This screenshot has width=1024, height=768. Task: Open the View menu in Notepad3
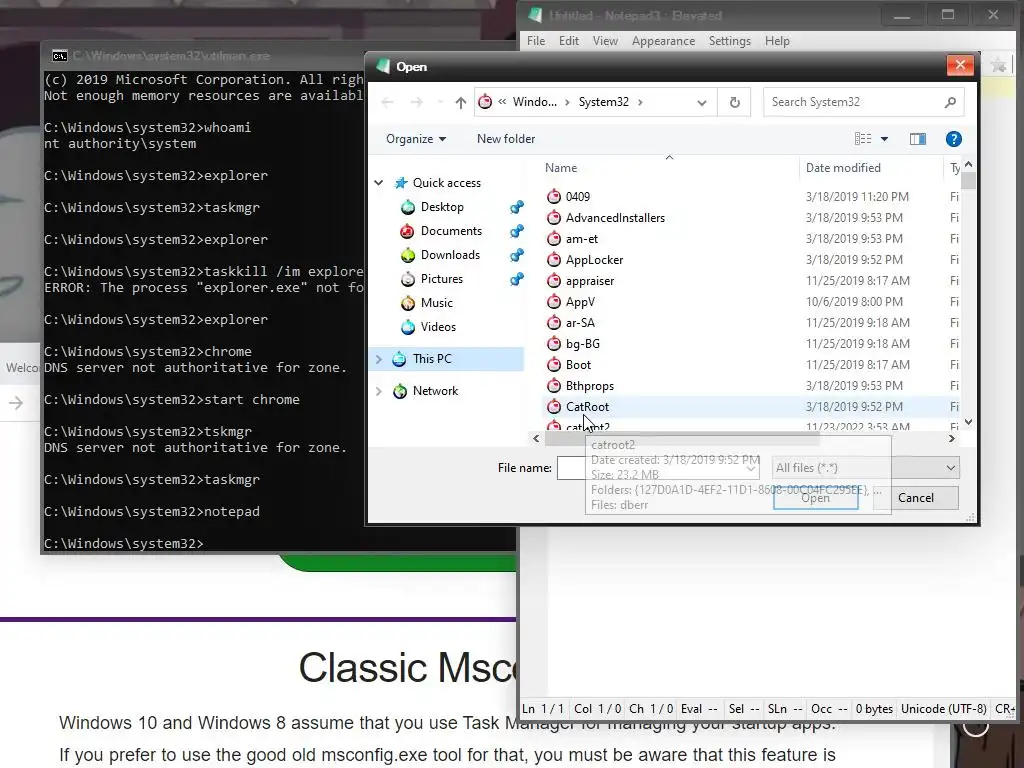[605, 41]
